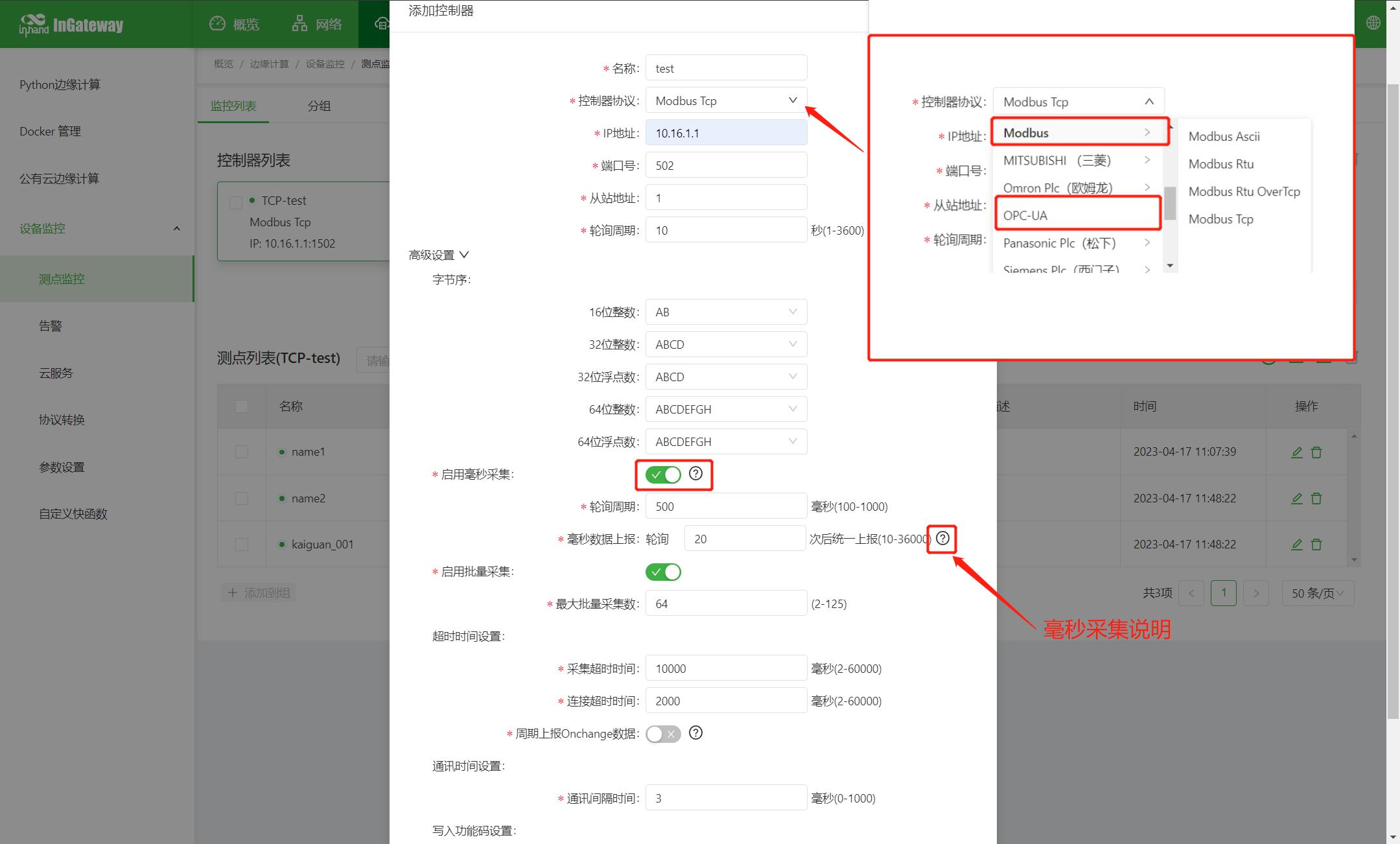Collapse 高级设置 section
Screen dimensions: 1400x844
439,255
